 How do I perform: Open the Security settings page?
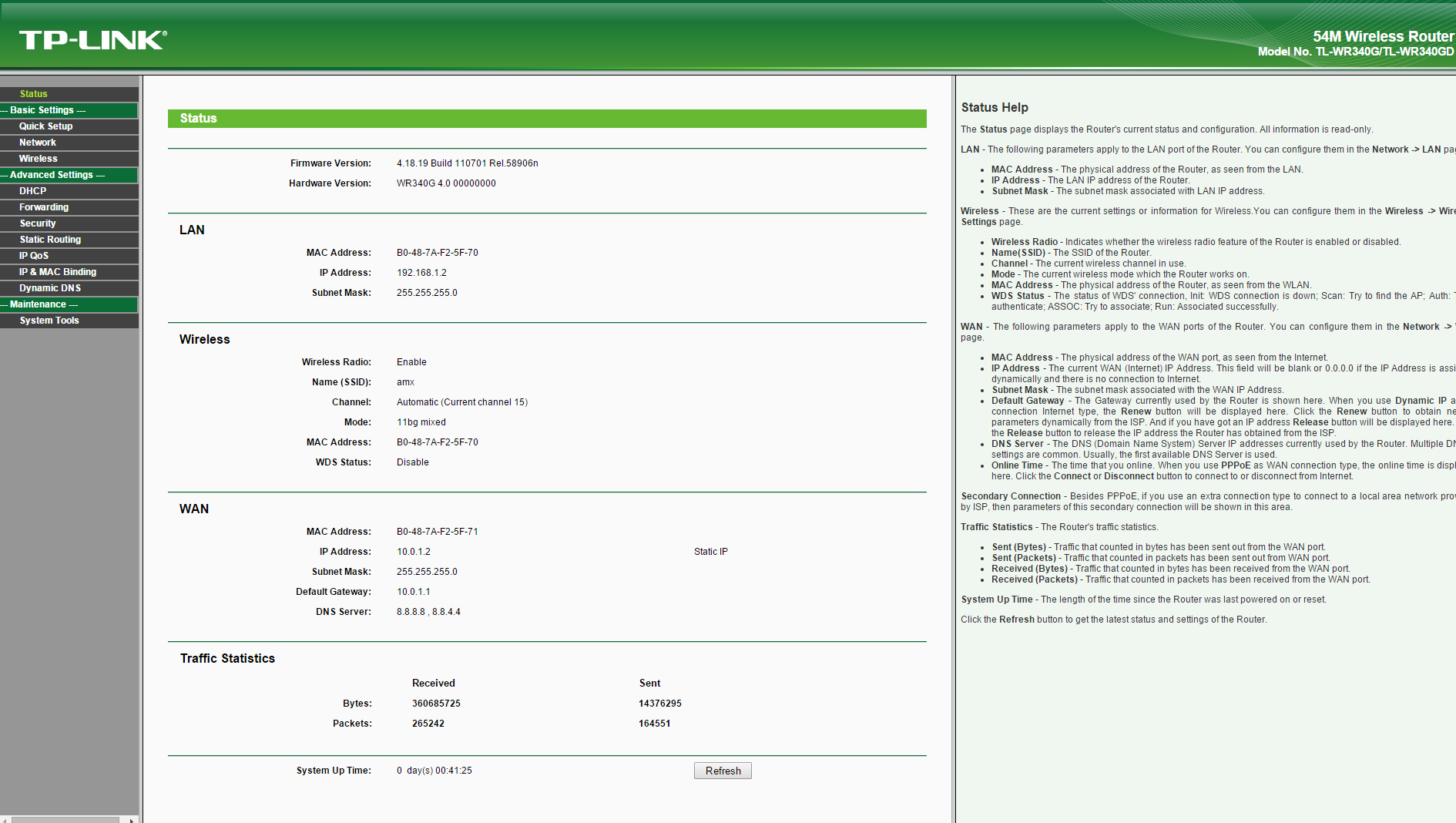coord(38,223)
